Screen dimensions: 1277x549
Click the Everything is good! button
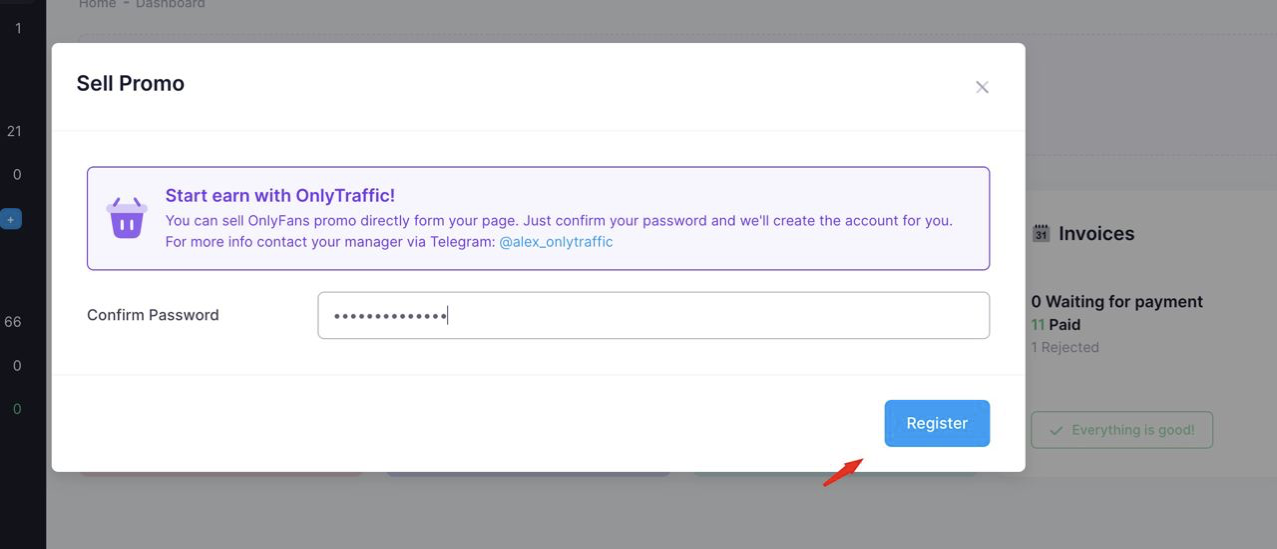[x=1121, y=430]
